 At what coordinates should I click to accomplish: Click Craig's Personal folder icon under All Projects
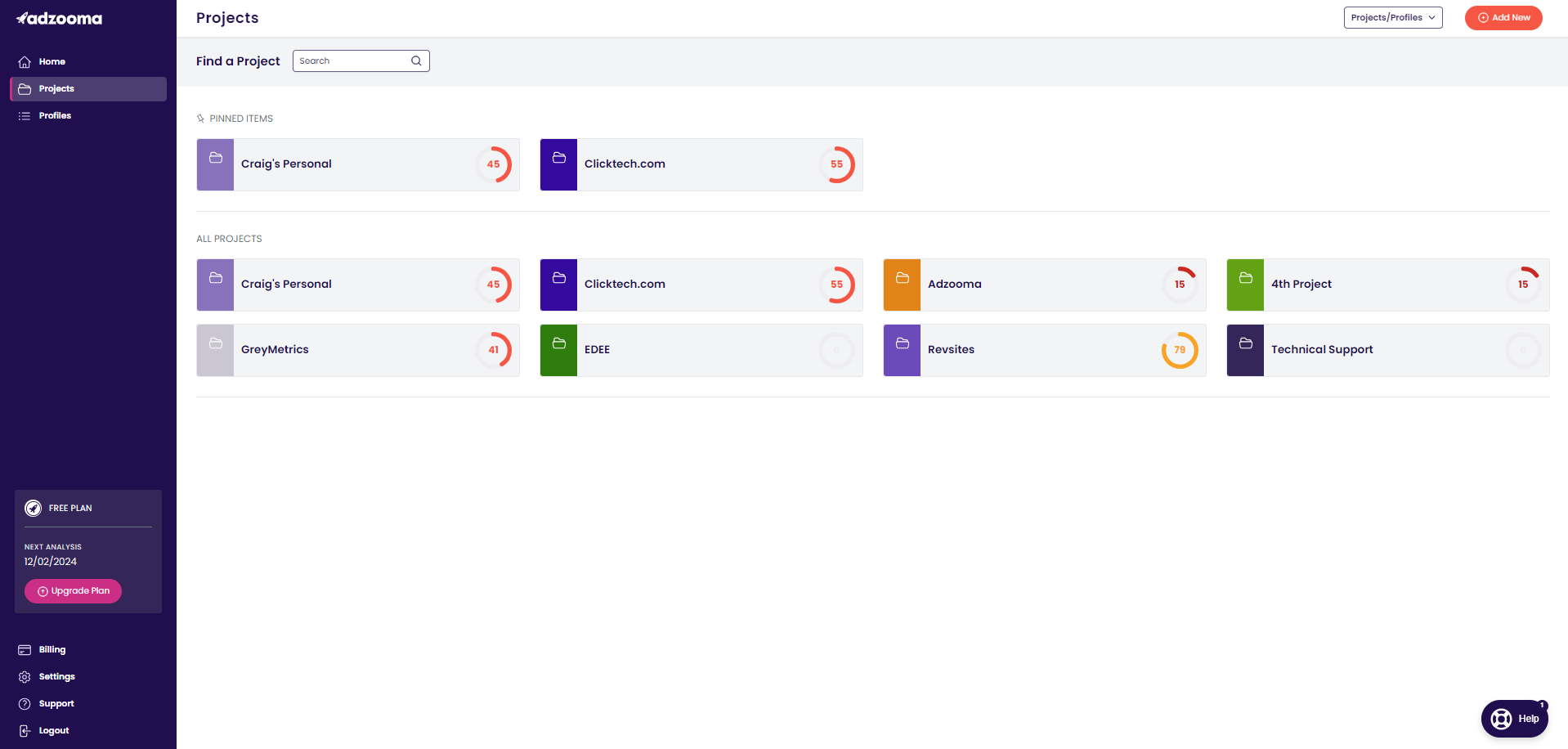(216, 278)
